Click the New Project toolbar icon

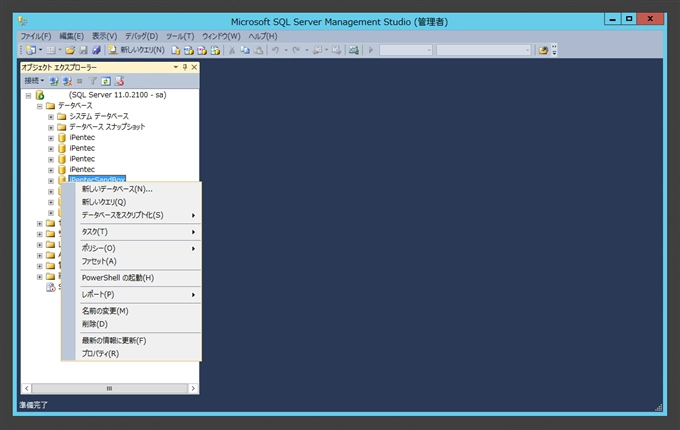coord(31,50)
